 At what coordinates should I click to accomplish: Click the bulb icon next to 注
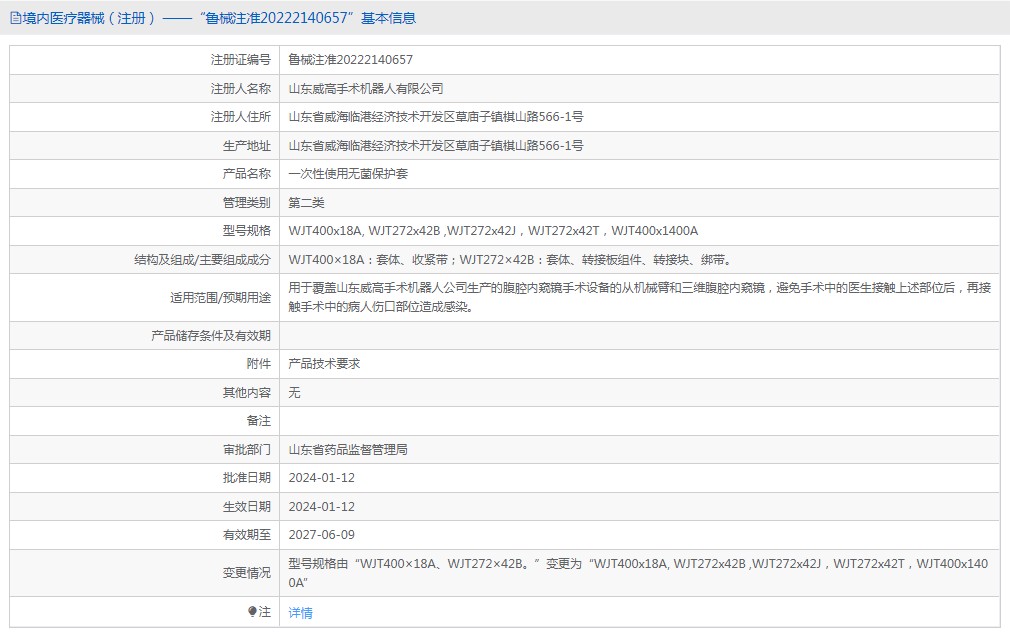[x=252, y=612]
